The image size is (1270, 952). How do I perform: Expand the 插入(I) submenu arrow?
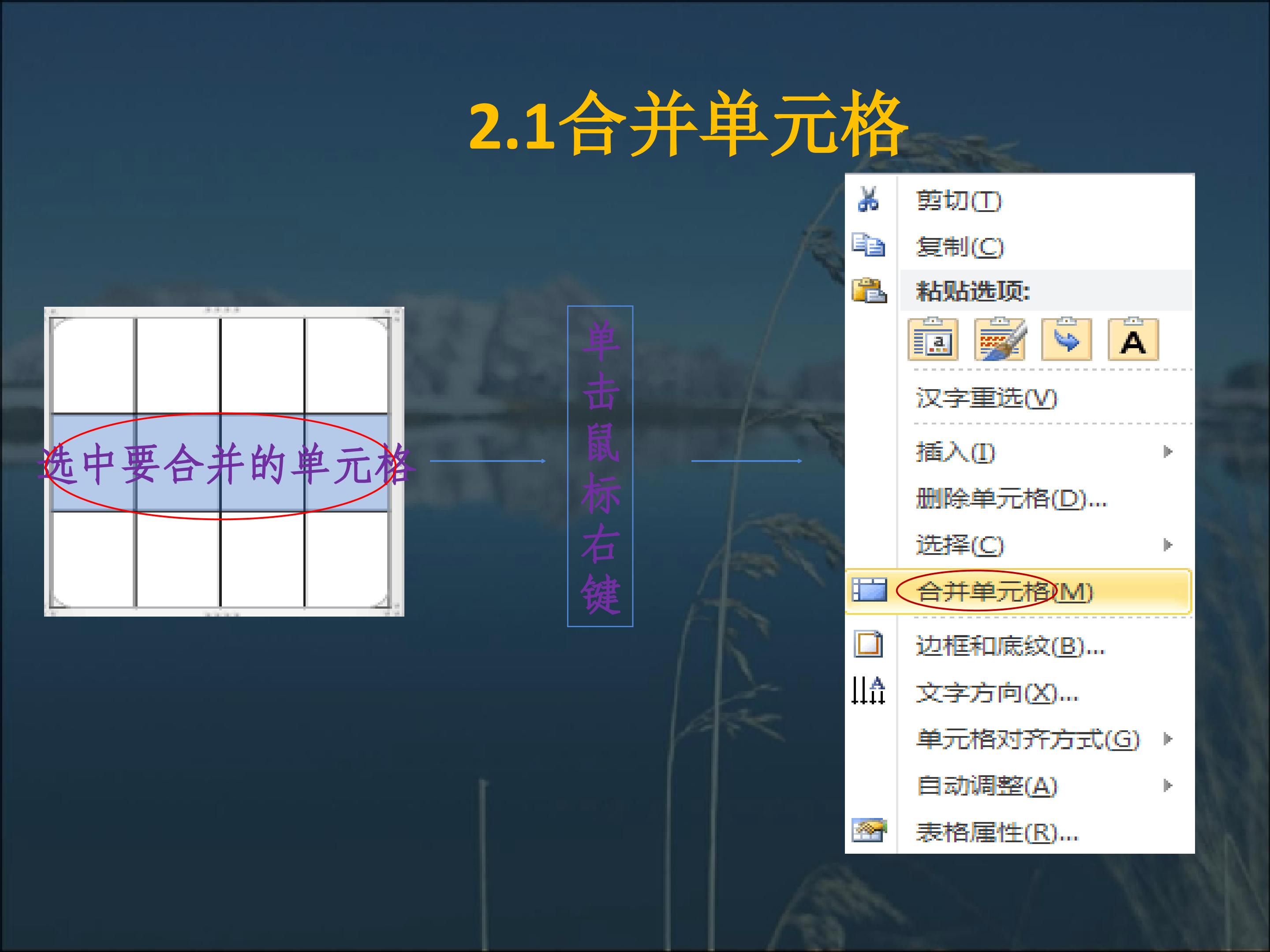(1167, 452)
